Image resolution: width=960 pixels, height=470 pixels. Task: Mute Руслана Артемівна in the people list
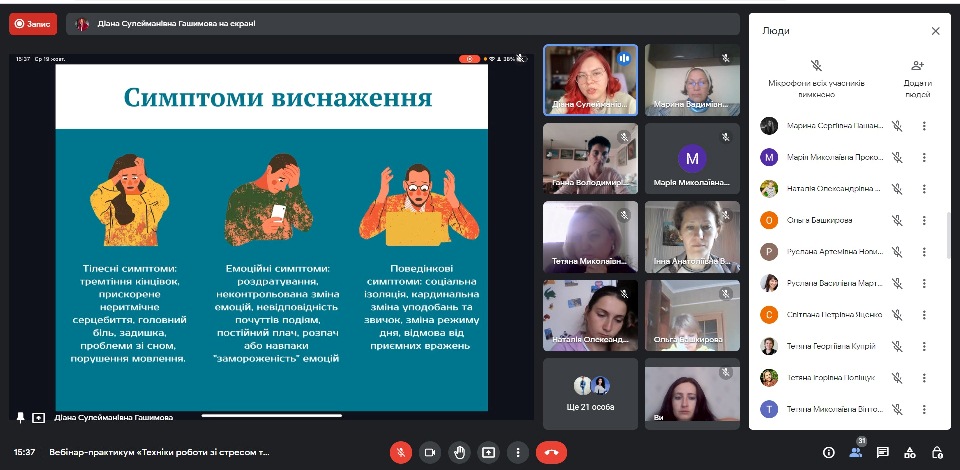[x=896, y=252]
